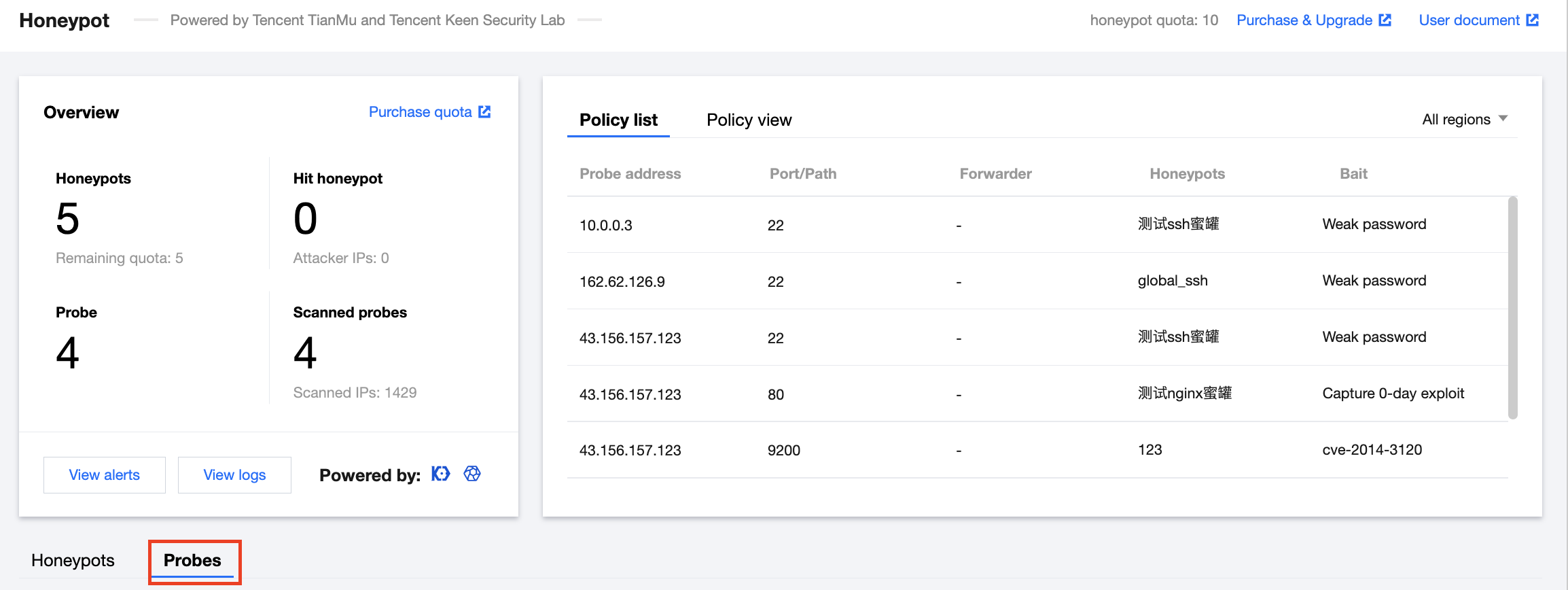Screen dimensions: 1568x590
Task: Click the Purchase quota external-link icon
Action: click(x=484, y=112)
